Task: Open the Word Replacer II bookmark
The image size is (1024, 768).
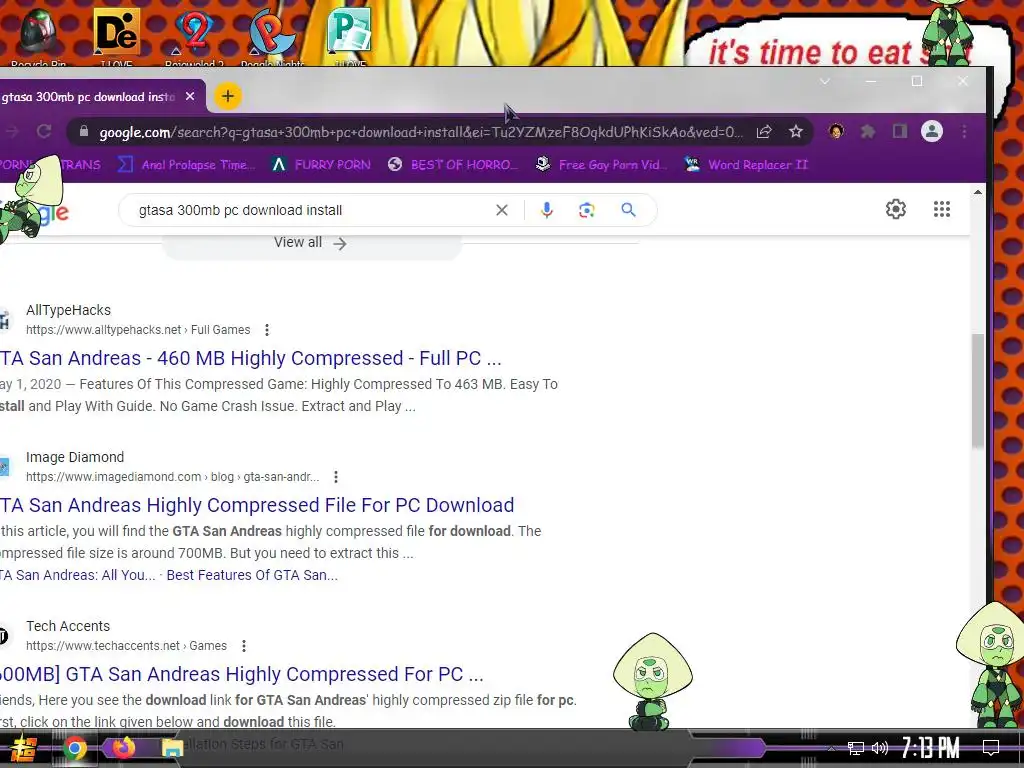Action: coord(746,165)
